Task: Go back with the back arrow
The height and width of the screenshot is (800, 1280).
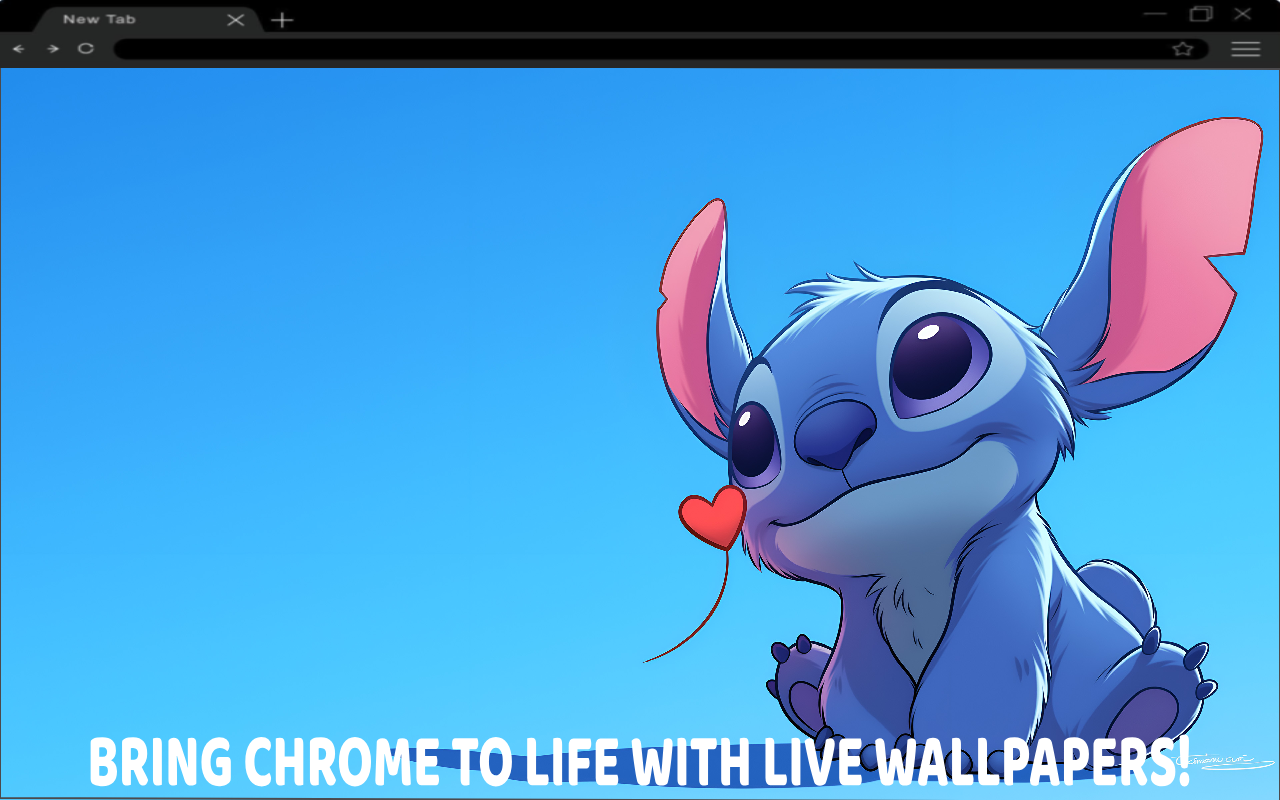Action: (19, 48)
